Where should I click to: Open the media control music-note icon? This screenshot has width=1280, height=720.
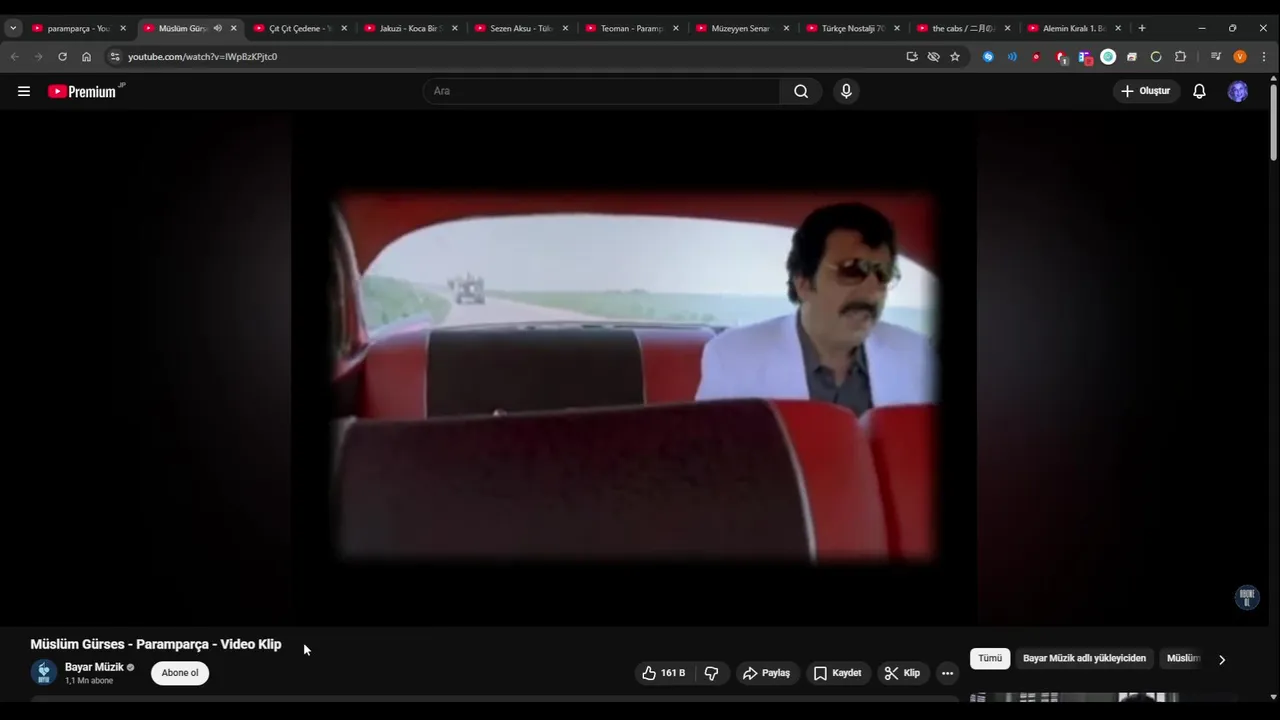tap(1216, 57)
